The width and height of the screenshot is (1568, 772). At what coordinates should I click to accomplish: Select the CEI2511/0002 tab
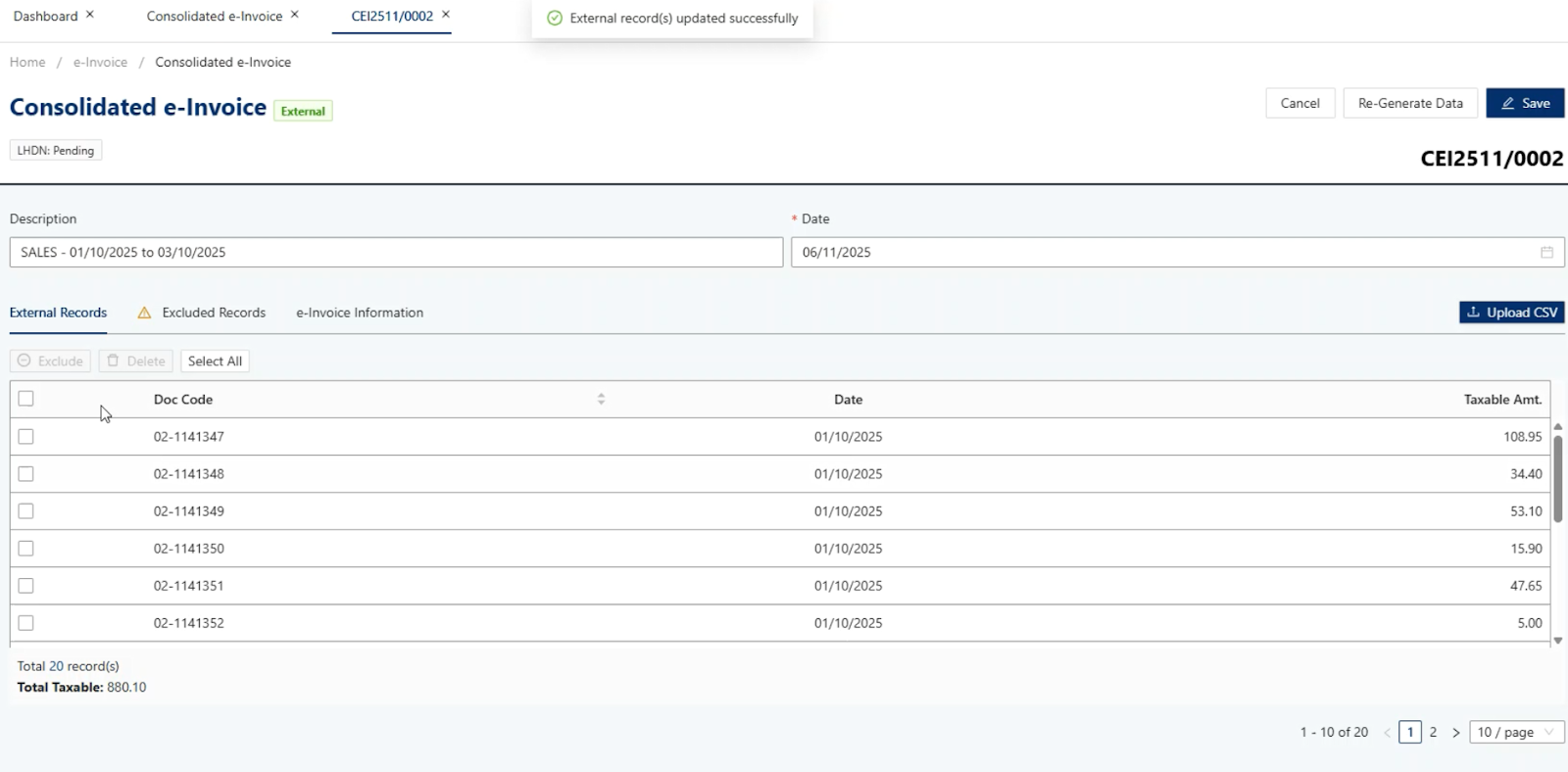(x=392, y=16)
